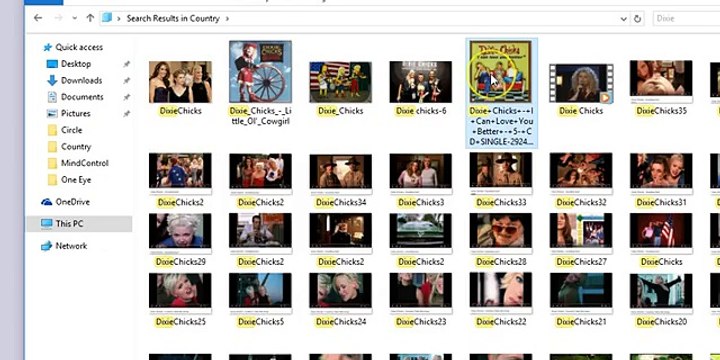
Task: Go up one folder level
Action: (x=90, y=18)
